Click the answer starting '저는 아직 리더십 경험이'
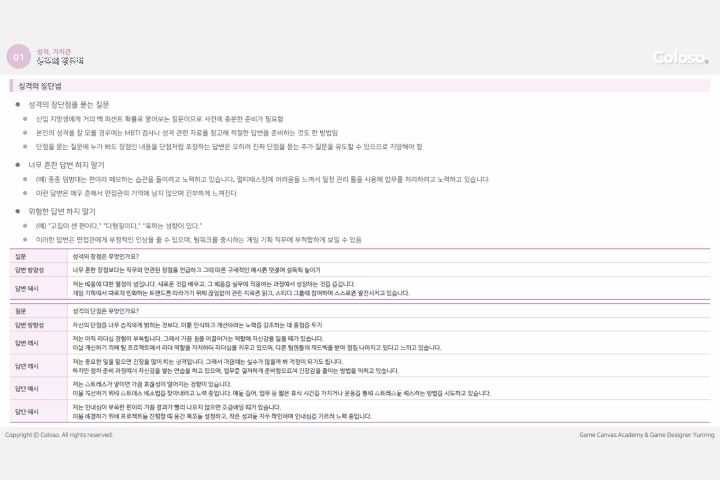720x480 pixels. click(x=257, y=343)
